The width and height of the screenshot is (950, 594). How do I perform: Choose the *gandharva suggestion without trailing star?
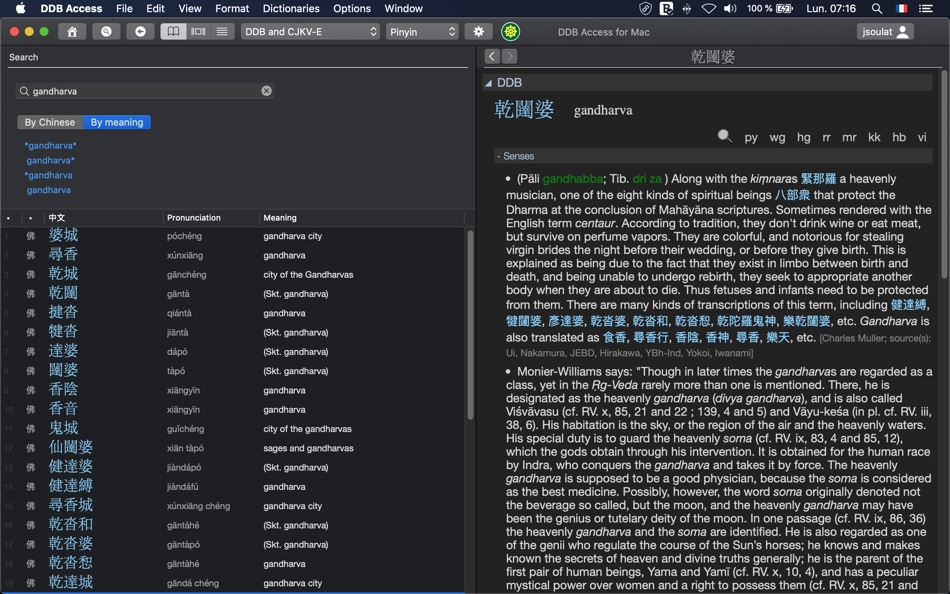coord(48,175)
